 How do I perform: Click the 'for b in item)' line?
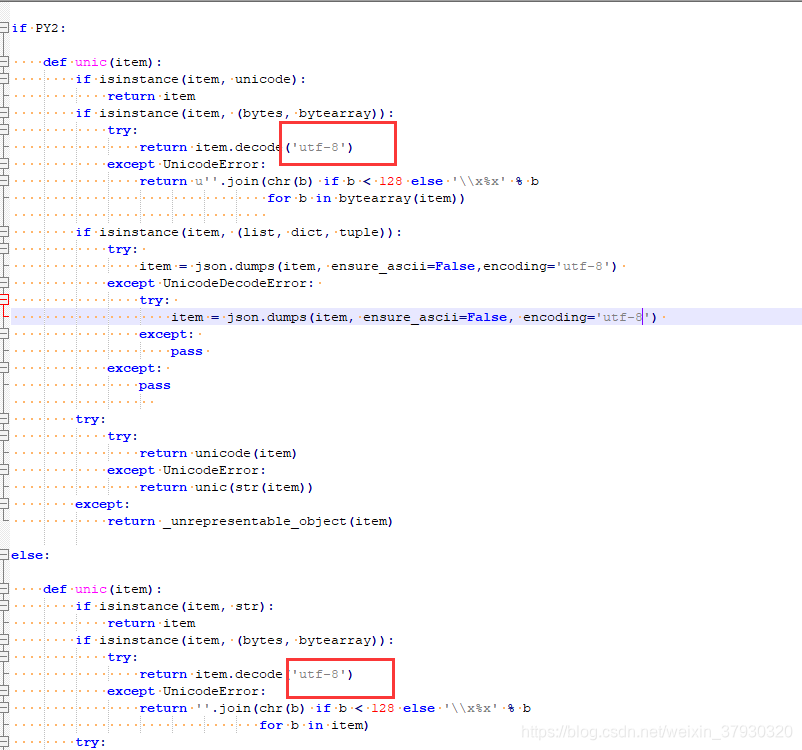314,725
